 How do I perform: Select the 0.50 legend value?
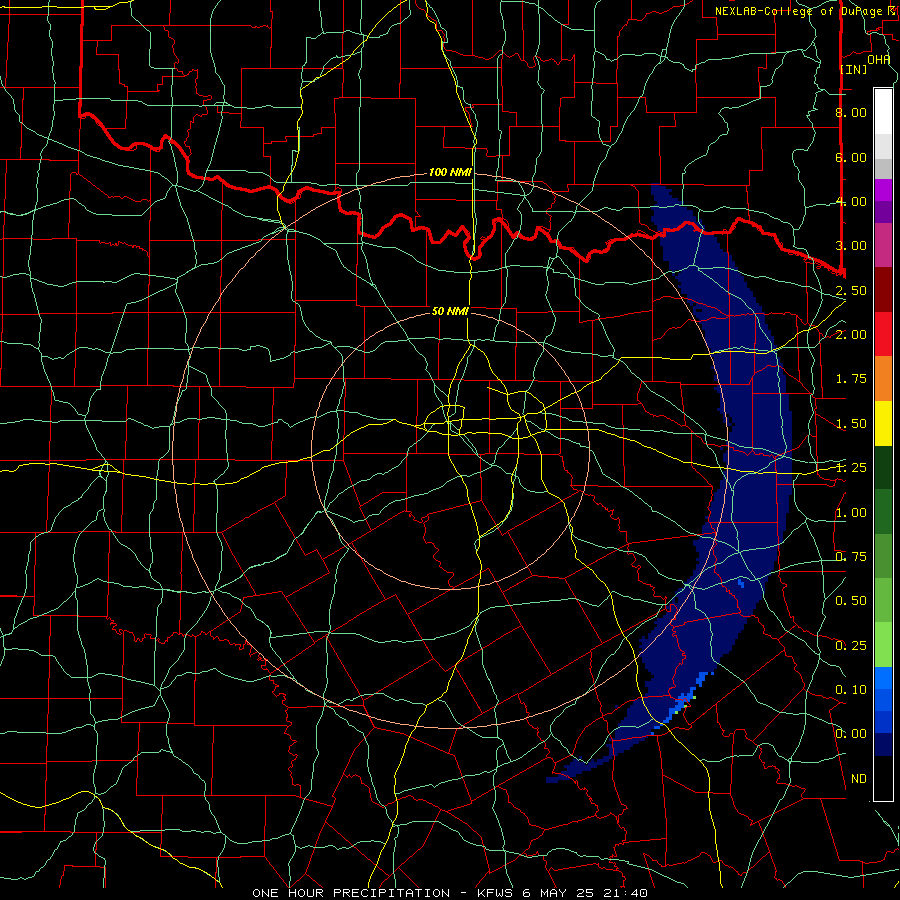(851, 601)
